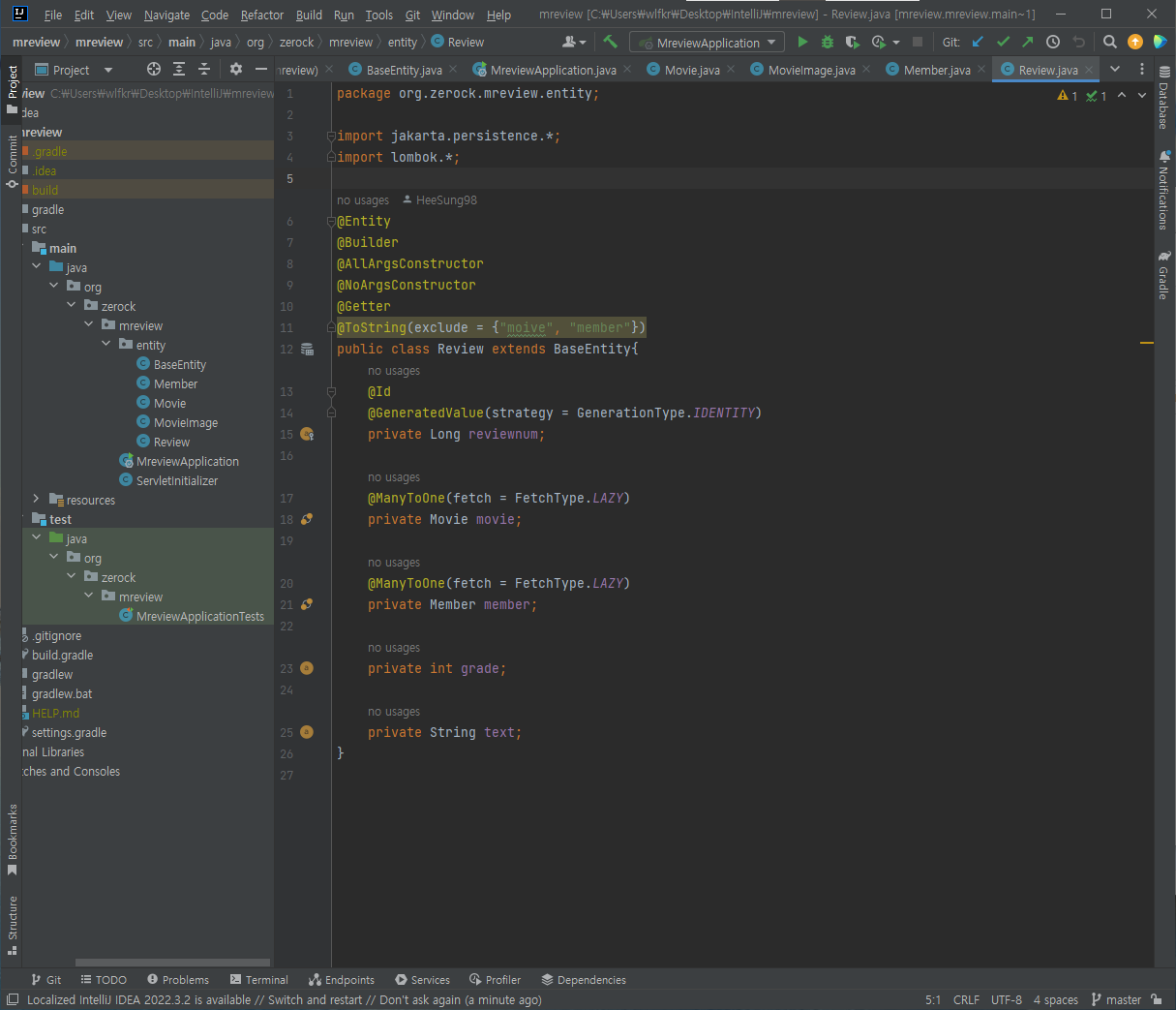This screenshot has width=1176, height=1010.
Task: Click the orange IDE update icon
Action: [1135, 42]
